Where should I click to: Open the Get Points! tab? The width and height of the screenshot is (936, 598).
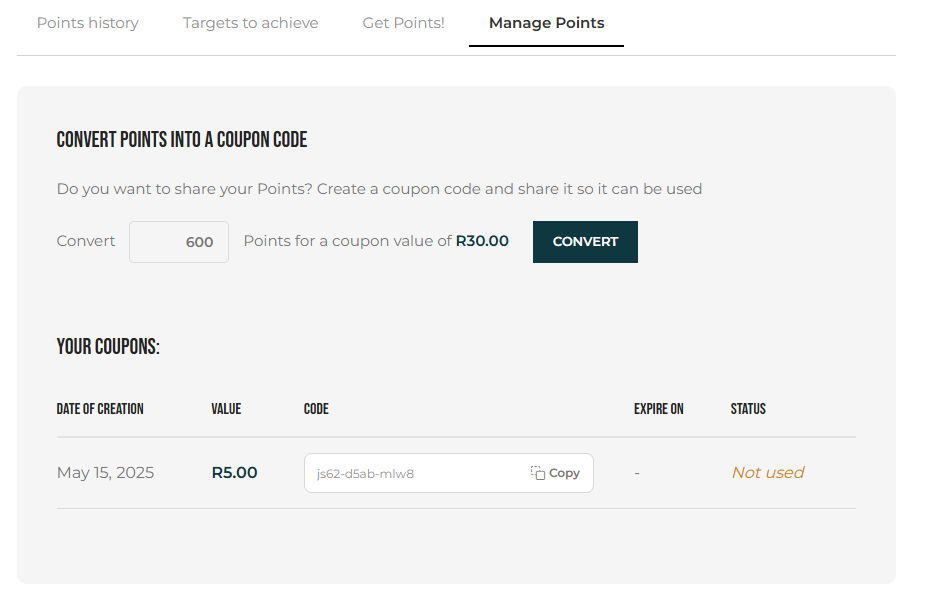pos(404,23)
